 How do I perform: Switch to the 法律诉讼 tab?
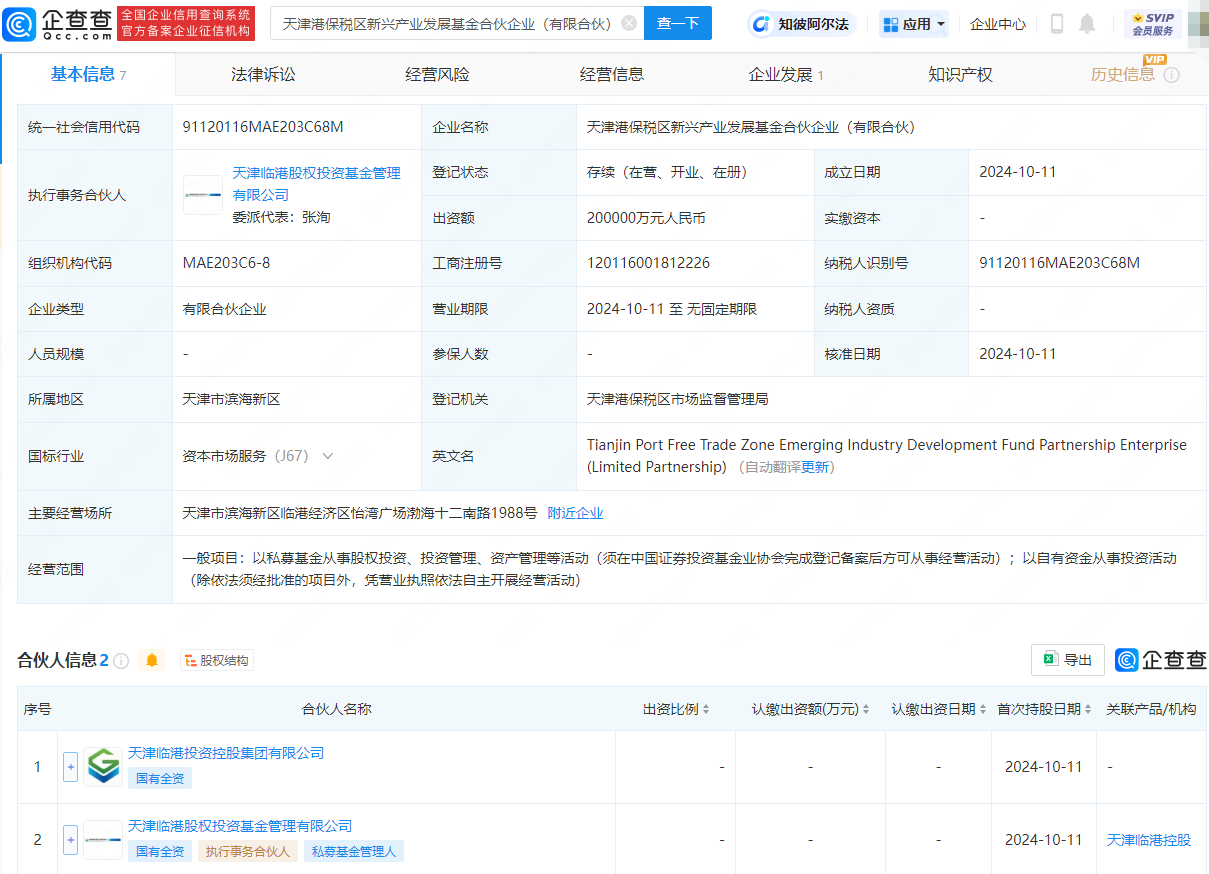pos(263,75)
